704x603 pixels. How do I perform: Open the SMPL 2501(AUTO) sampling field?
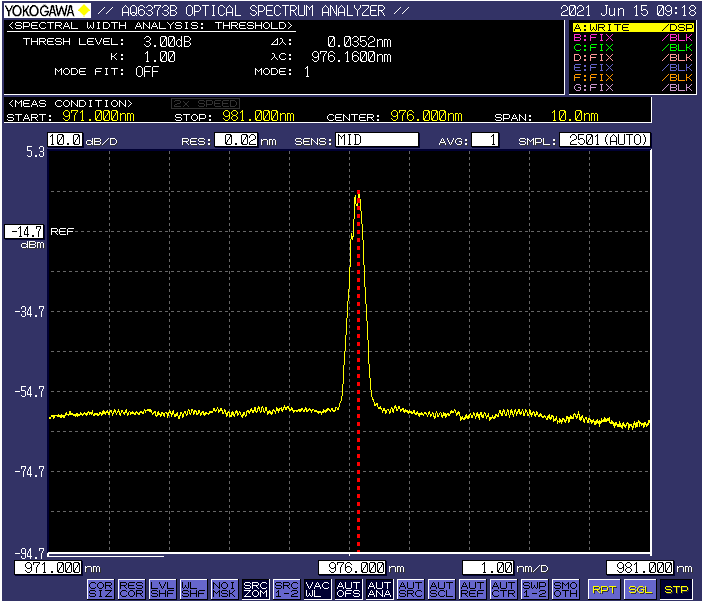(605, 140)
